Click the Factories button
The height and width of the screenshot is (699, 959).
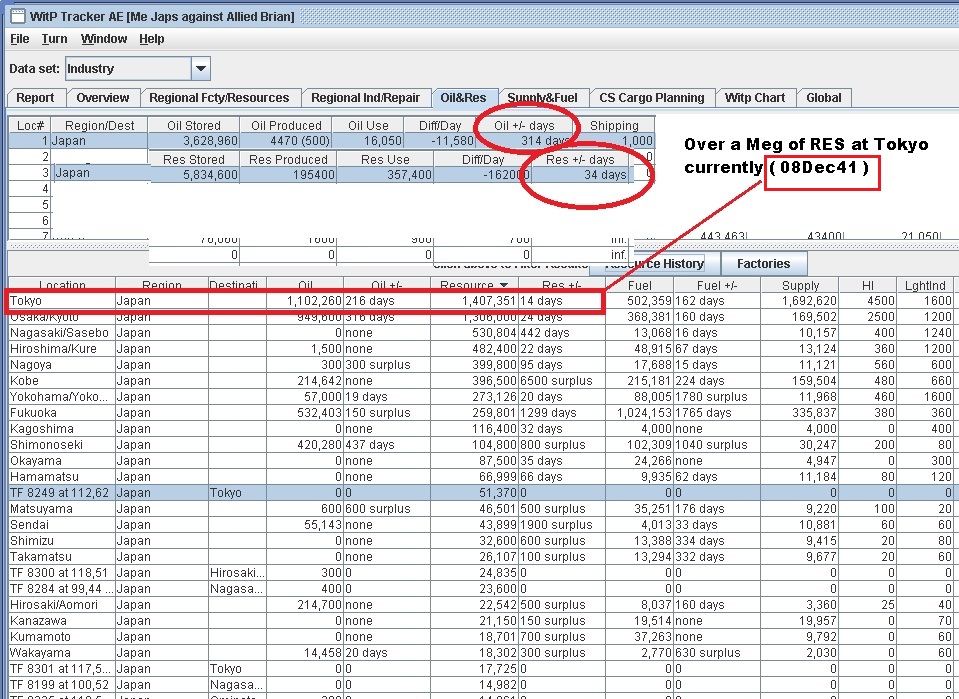(x=763, y=264)
